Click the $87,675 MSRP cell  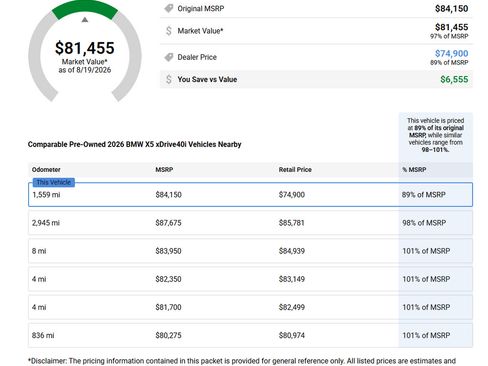click(168, 223)
